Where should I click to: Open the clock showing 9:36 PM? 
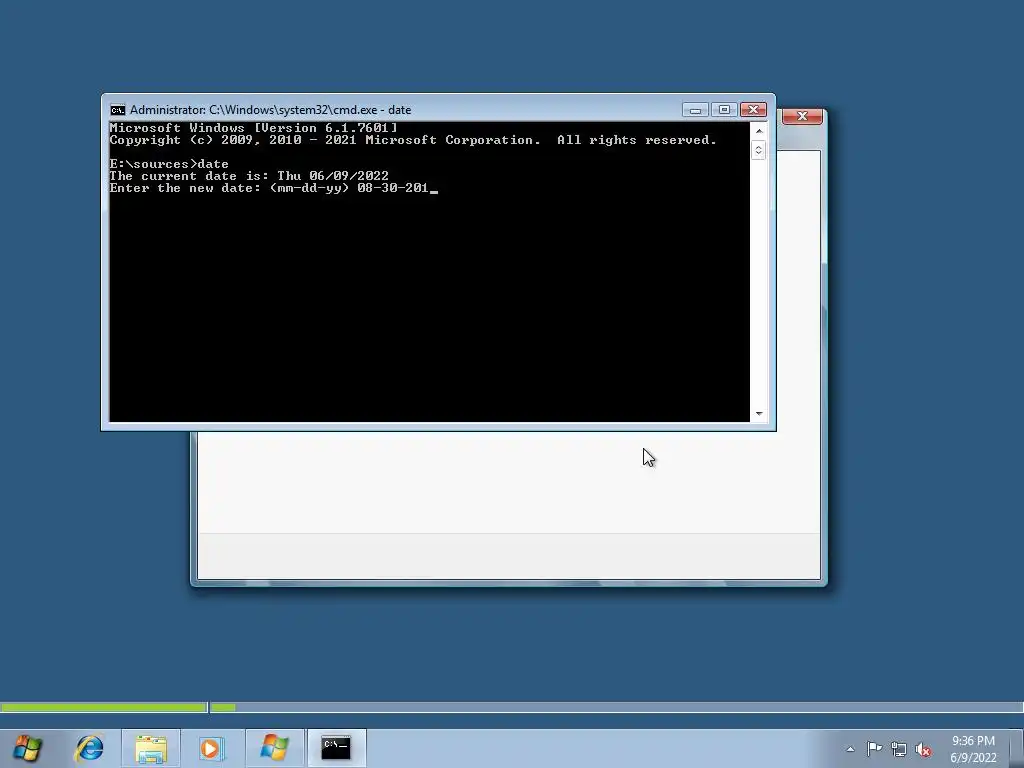tap(973, 749)
